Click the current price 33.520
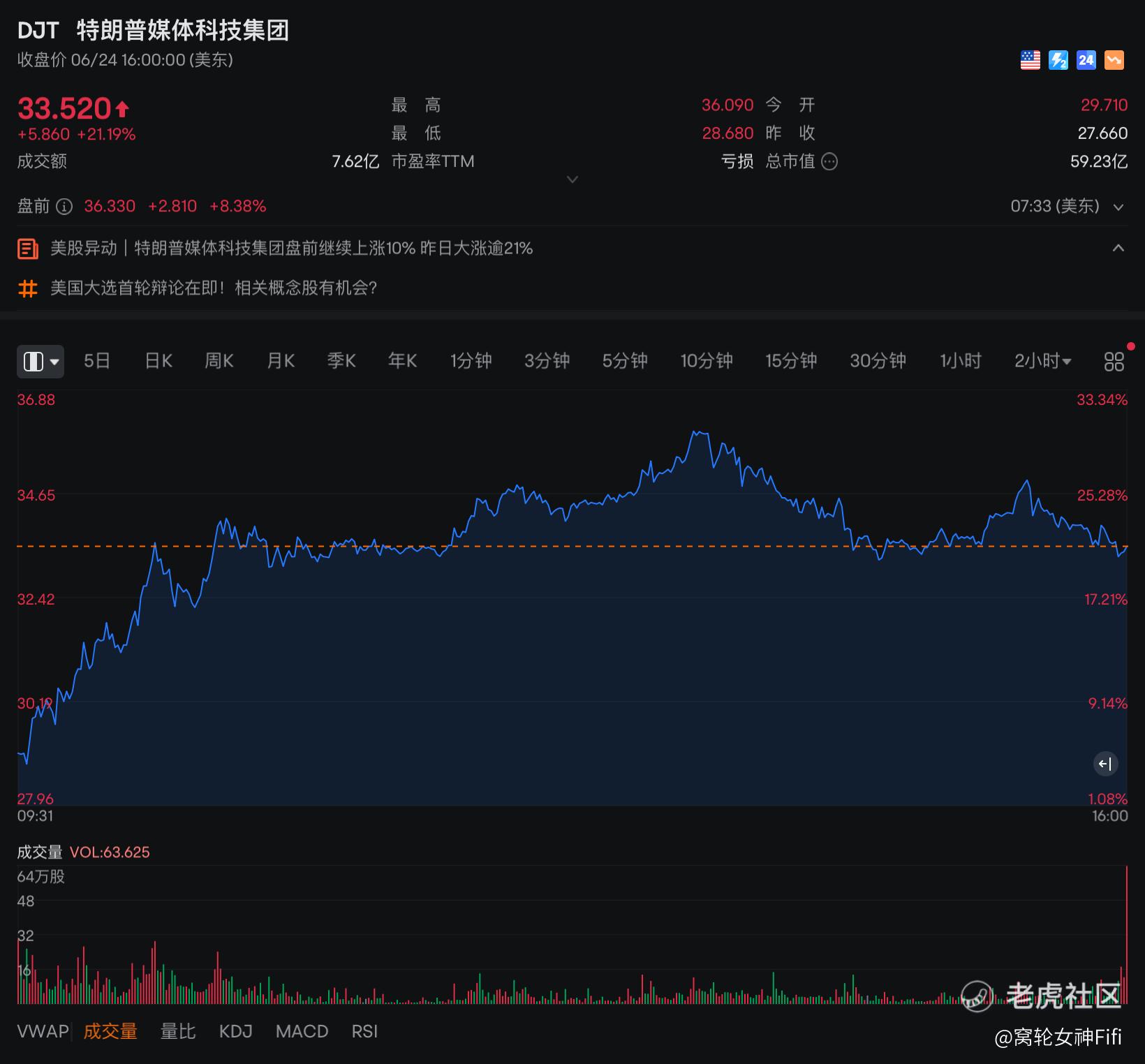This screenshot has width=1145, height=1064. tap(64, 108)
